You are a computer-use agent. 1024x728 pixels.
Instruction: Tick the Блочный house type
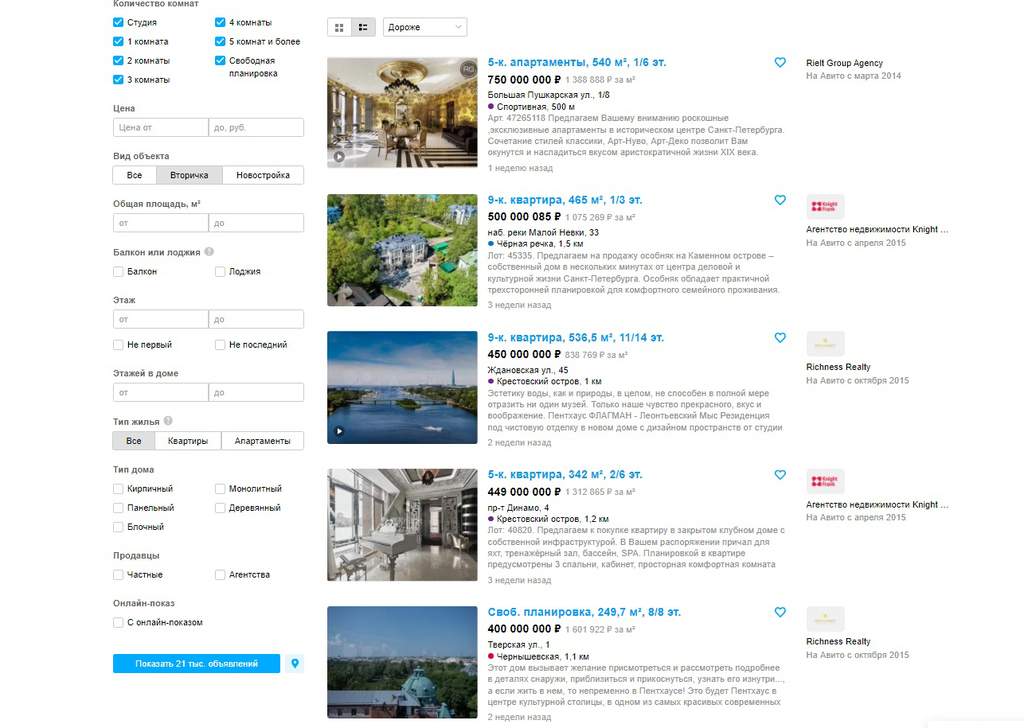pyautogui.click(x=118, y=527)
